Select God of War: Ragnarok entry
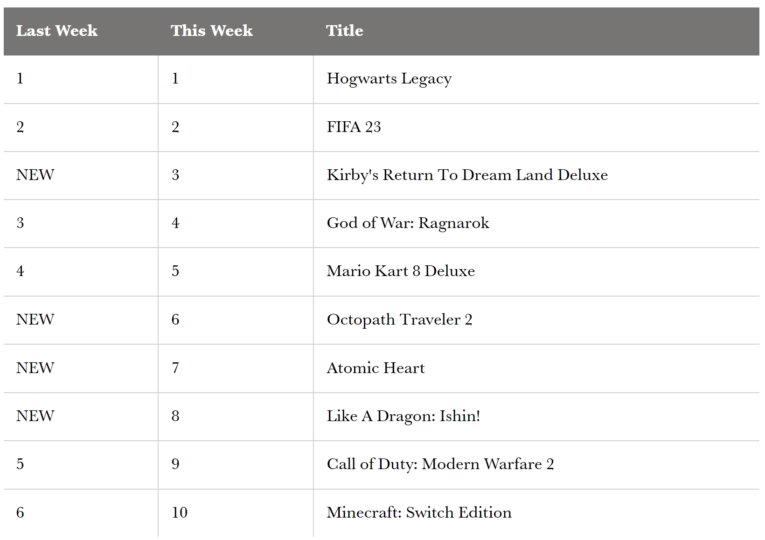 [x=408, y=223]
